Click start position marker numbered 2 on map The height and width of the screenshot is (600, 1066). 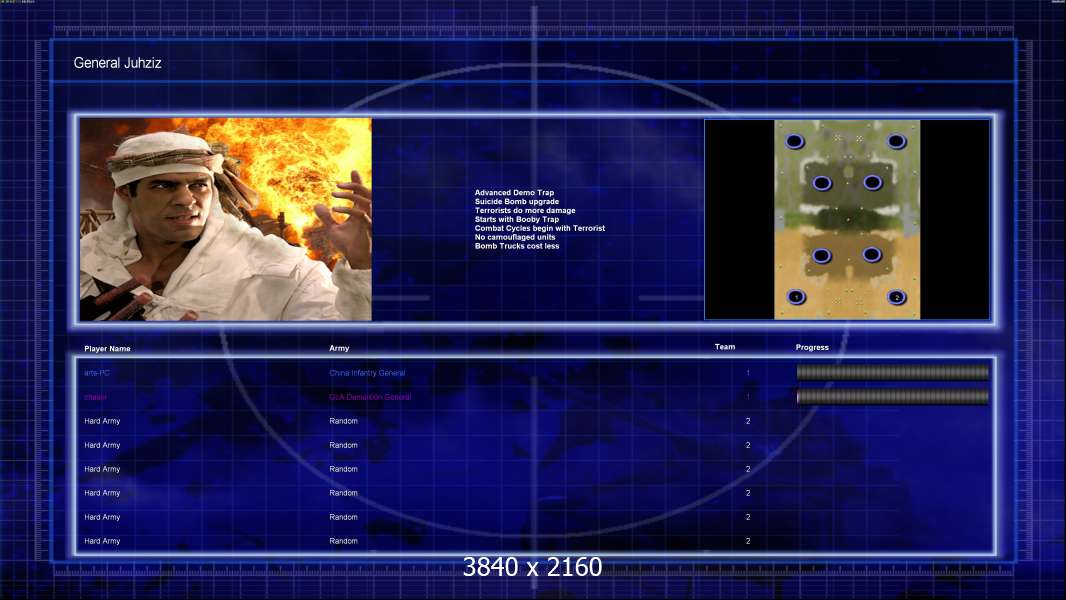pyautogui.click(x=897, y=297)
